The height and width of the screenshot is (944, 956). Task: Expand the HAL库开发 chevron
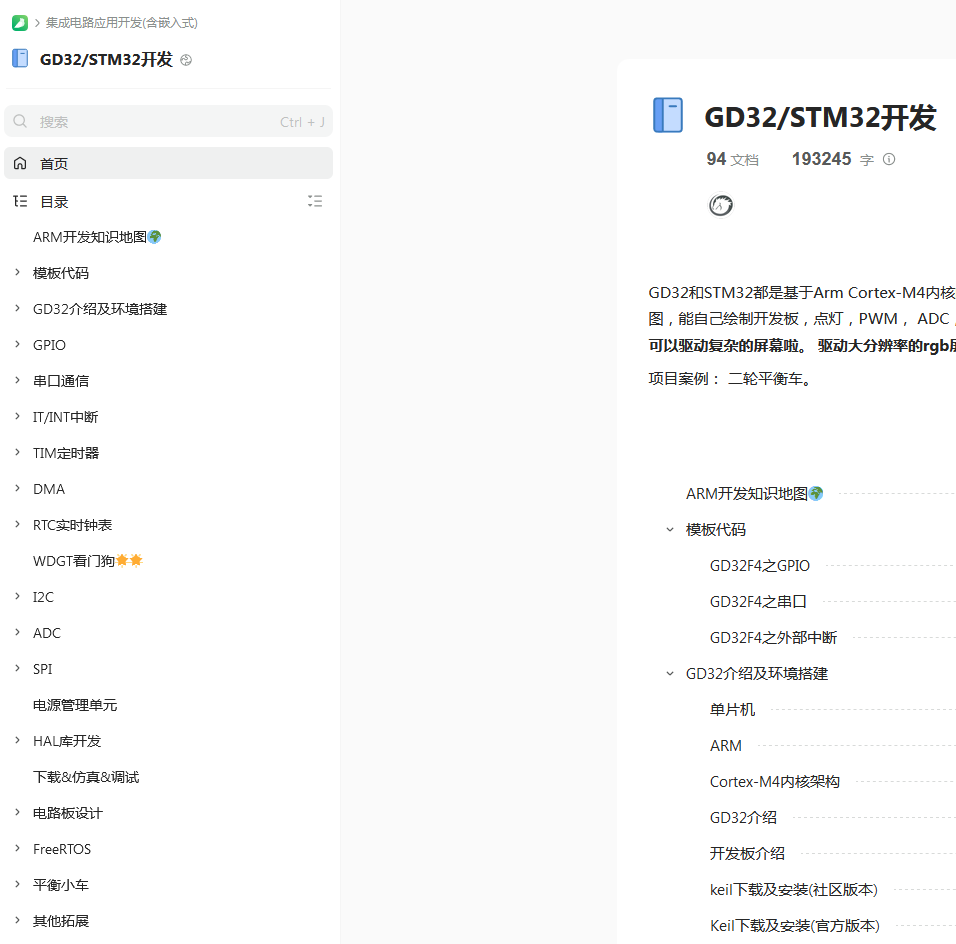[x=17, y=740]
